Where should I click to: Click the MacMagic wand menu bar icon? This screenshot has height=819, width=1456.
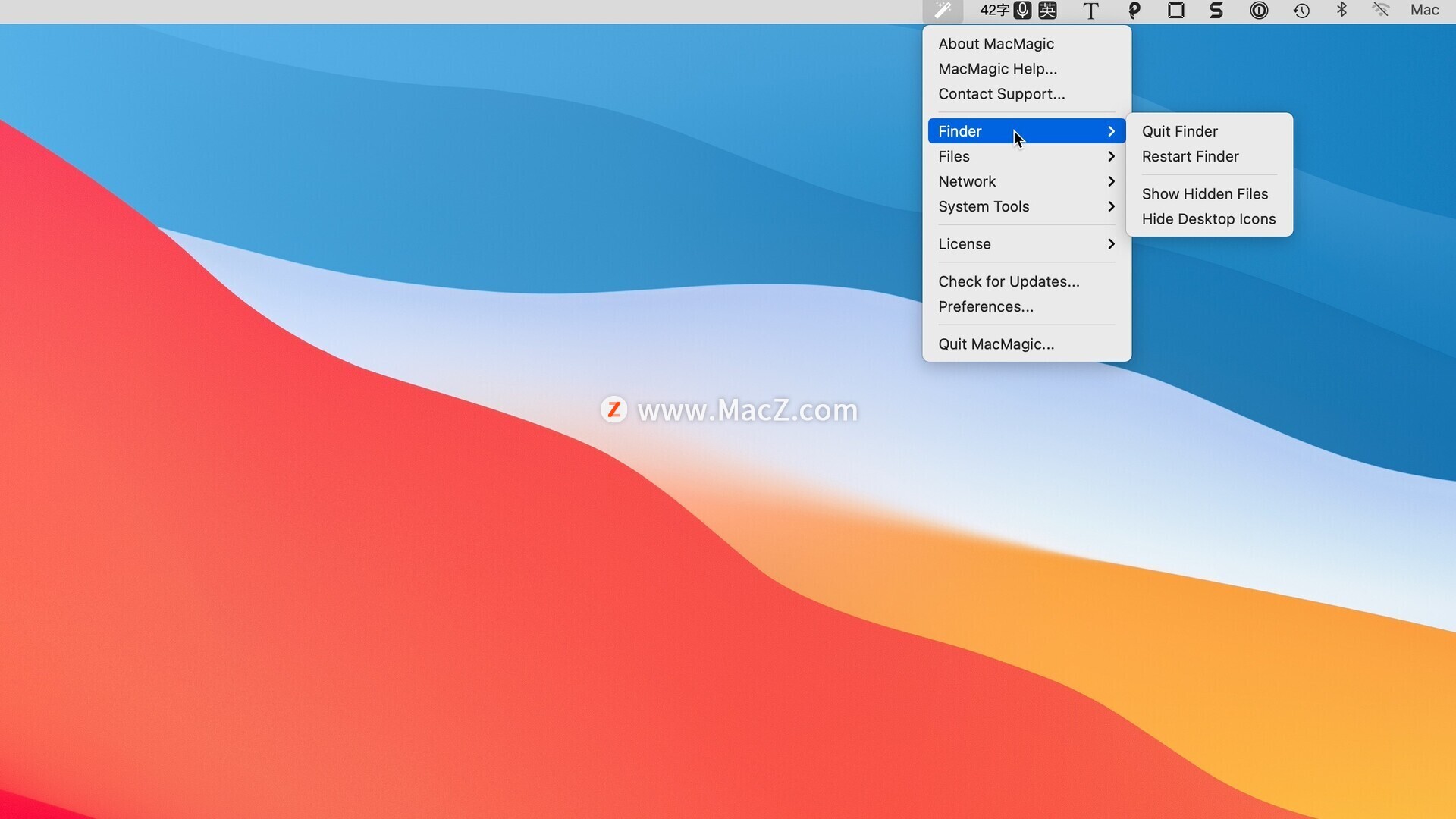point(943,10)
